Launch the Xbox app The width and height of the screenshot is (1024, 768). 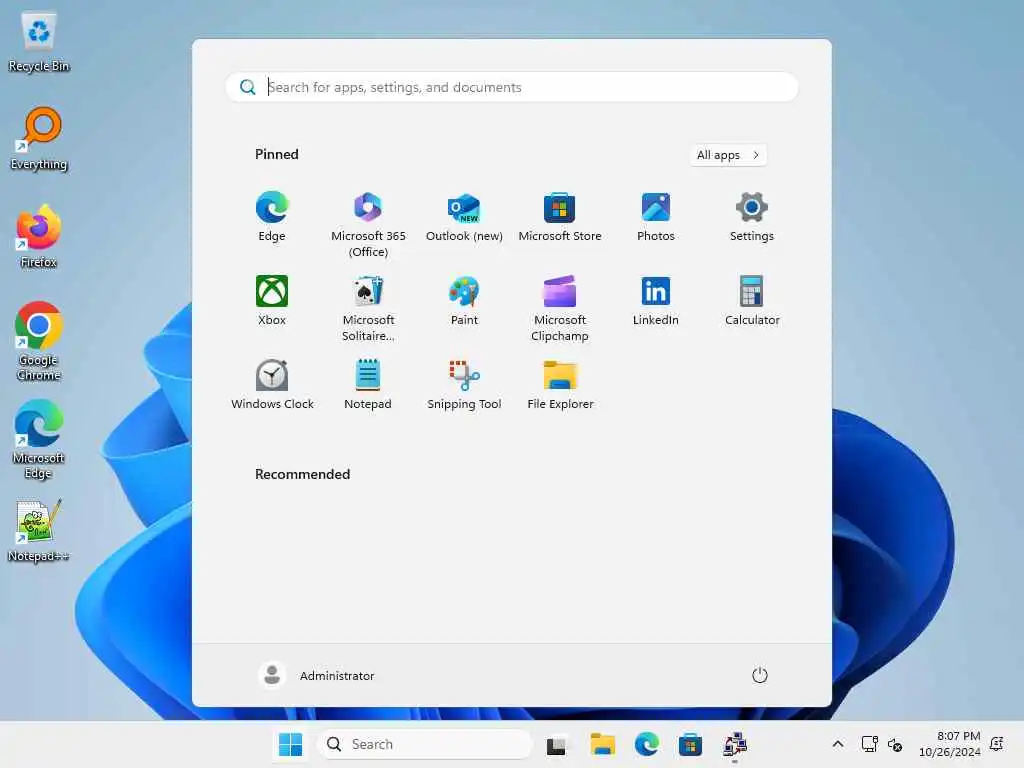272,300
